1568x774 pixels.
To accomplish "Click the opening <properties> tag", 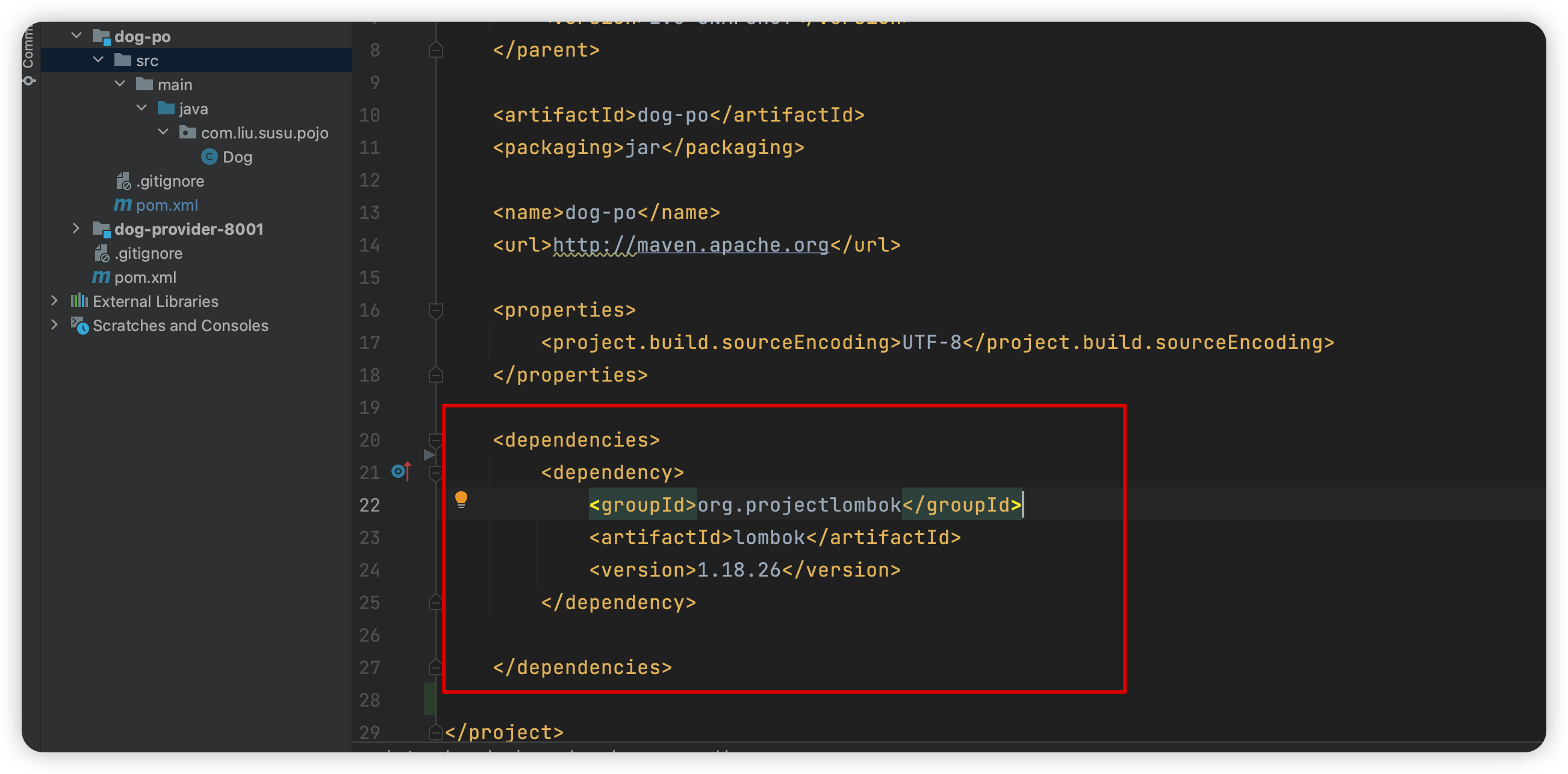I will pos(564,311).
